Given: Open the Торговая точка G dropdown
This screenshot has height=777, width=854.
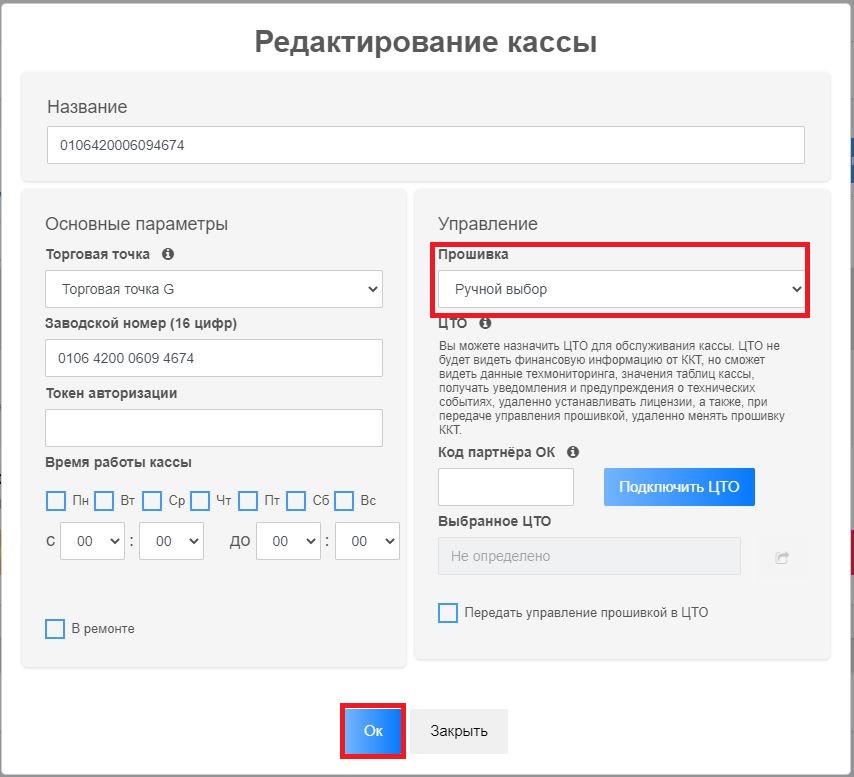Looking at the screenshot, I should (x=214, y=289).
